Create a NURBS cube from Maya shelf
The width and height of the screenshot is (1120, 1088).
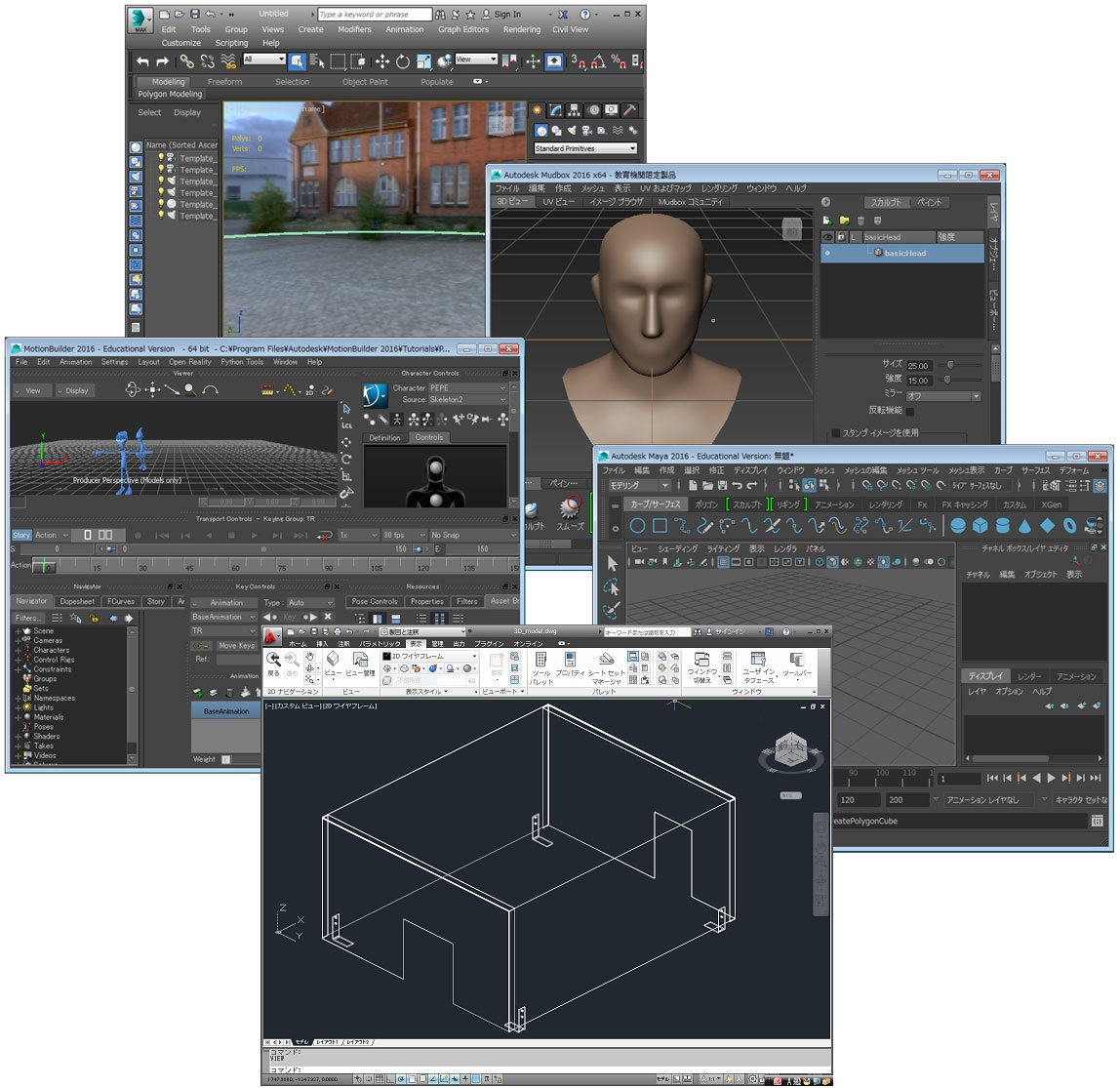[980, 527]
